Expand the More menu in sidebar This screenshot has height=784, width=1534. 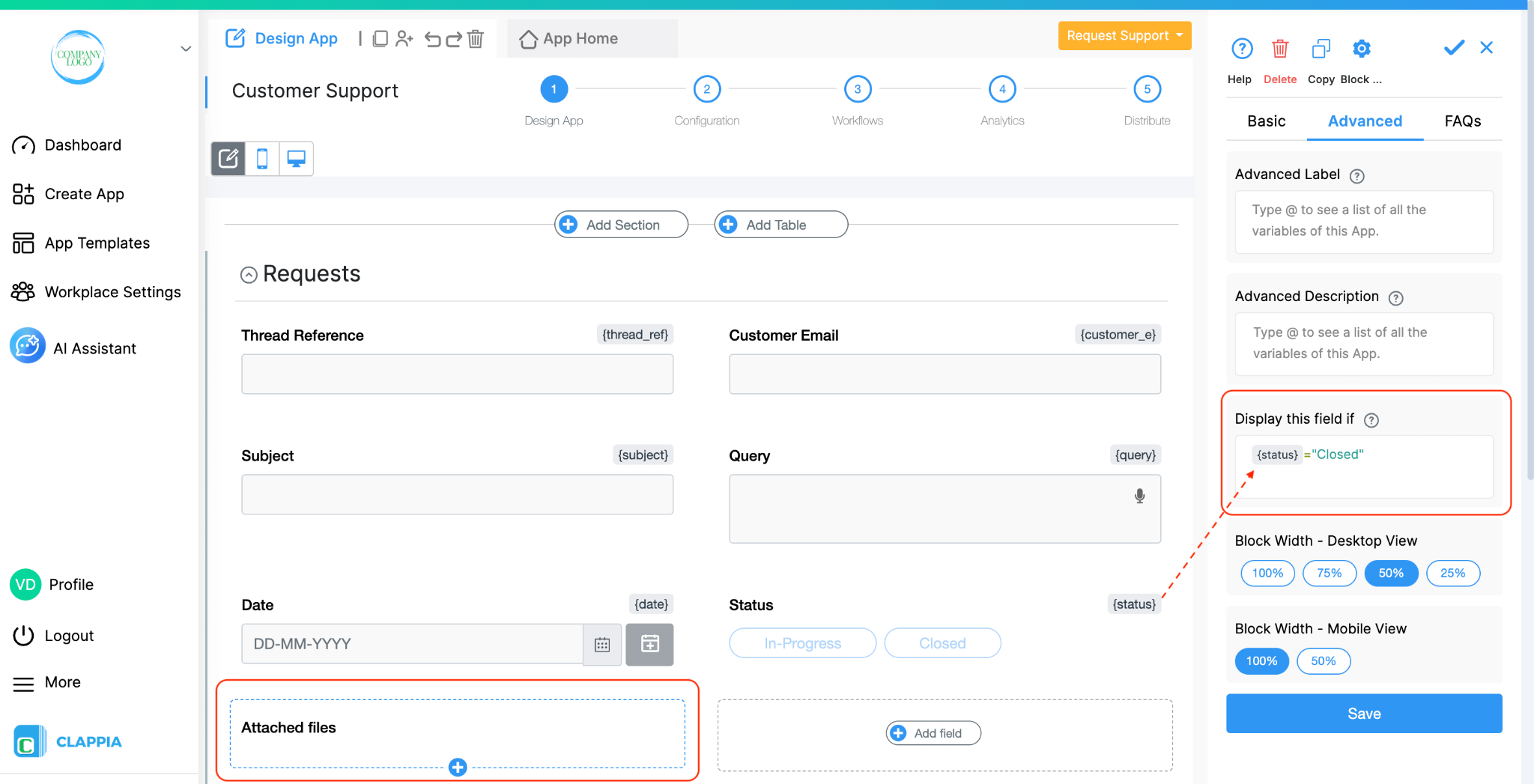[x=46, y=682]
